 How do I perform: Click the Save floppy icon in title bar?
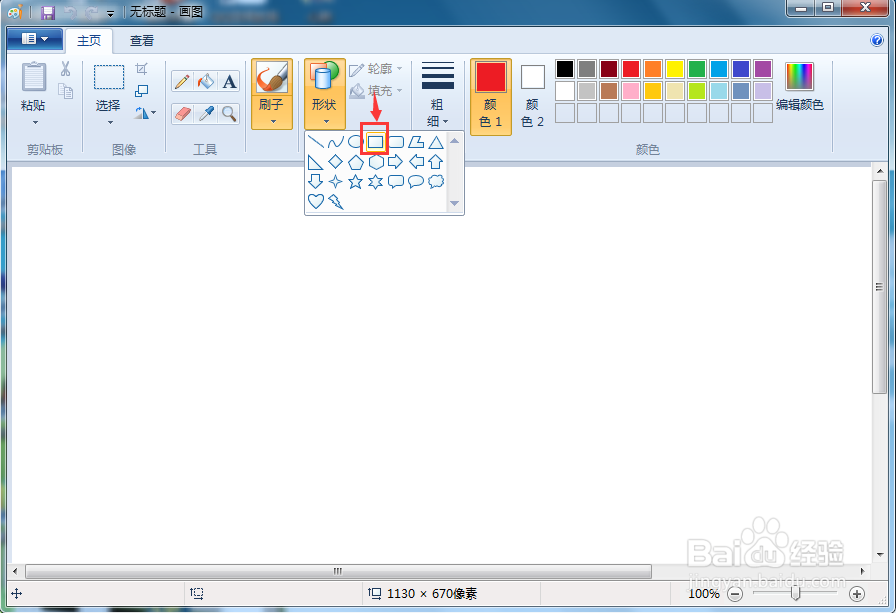[x=48, y=13]
